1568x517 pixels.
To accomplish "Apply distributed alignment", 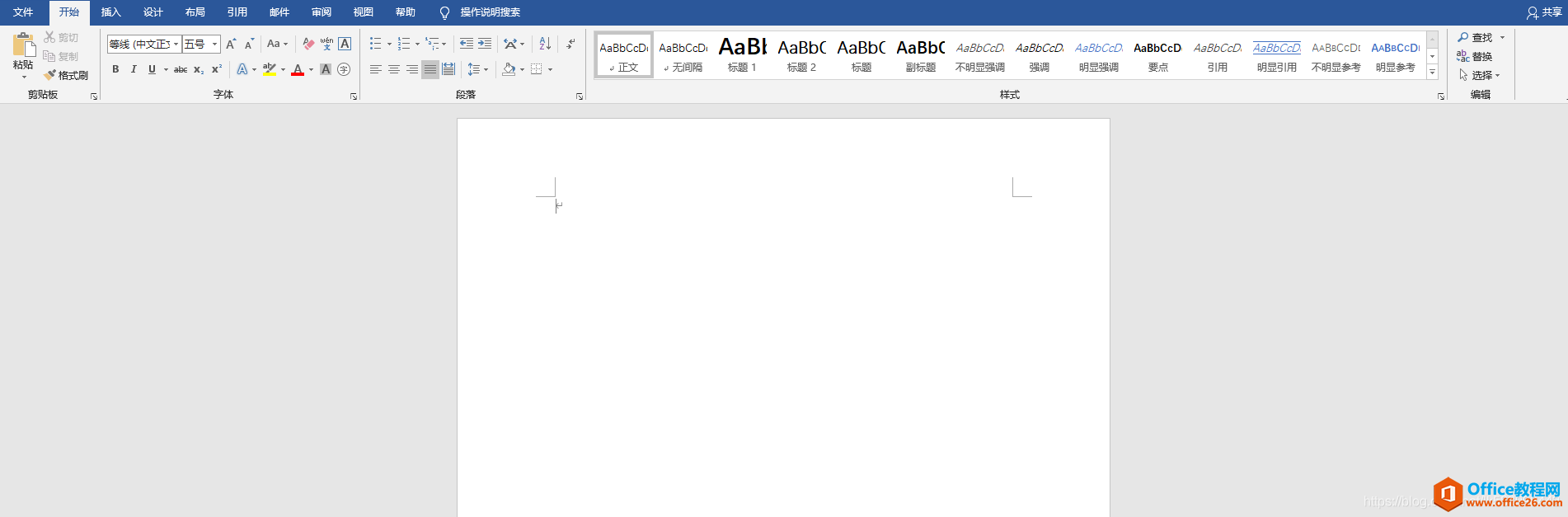I will 448,69.
